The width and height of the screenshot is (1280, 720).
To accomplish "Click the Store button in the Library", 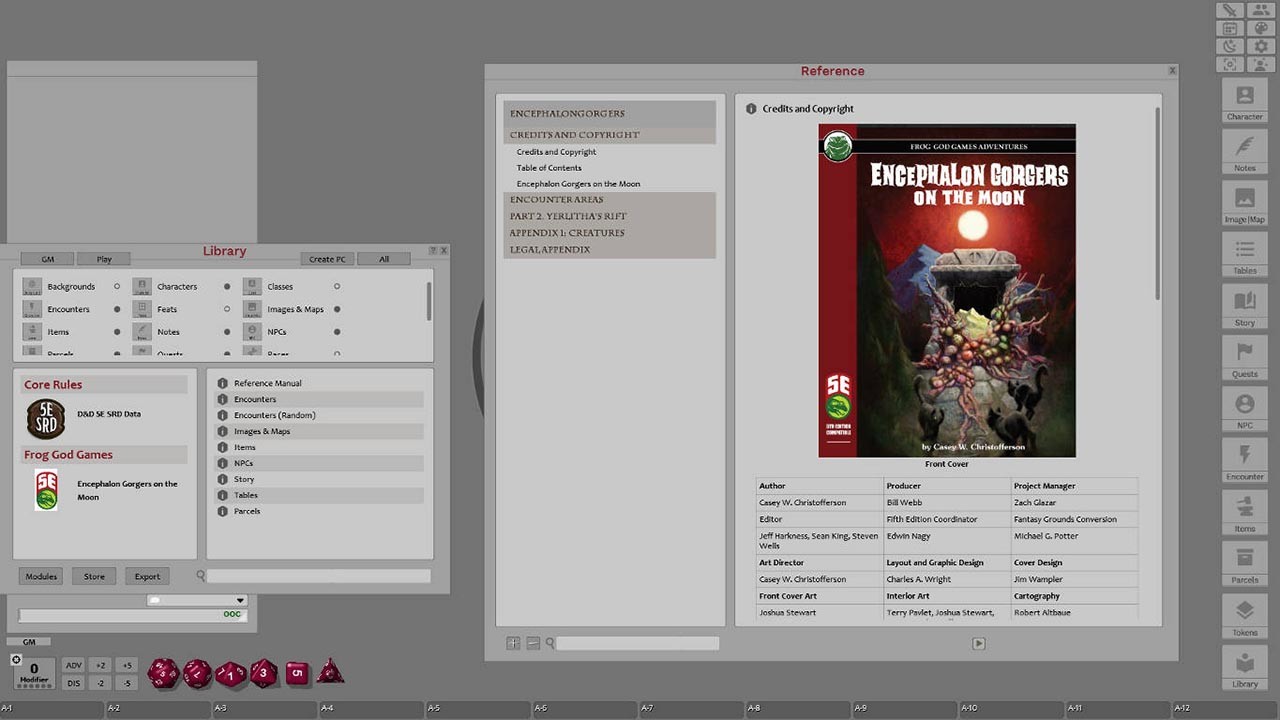I will [93, 576].
